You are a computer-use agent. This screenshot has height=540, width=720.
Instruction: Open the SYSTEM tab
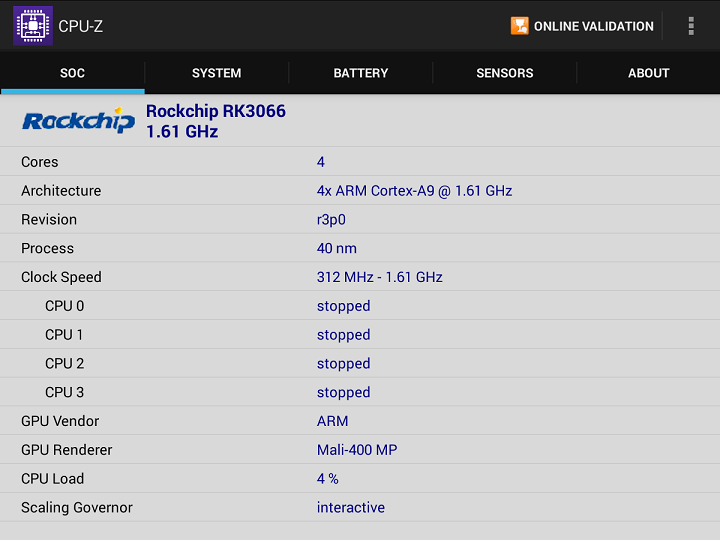(216, 73)
